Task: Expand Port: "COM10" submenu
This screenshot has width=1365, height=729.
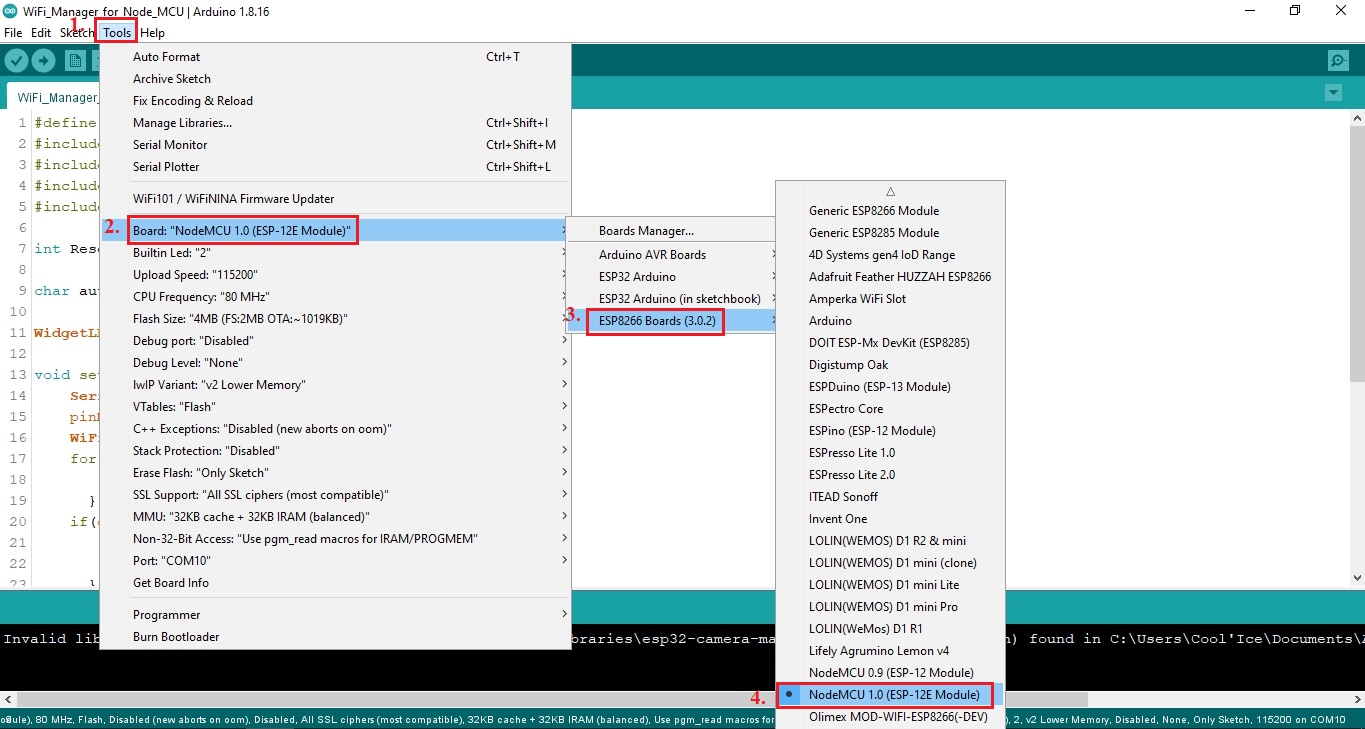Action: click(336, 561)
